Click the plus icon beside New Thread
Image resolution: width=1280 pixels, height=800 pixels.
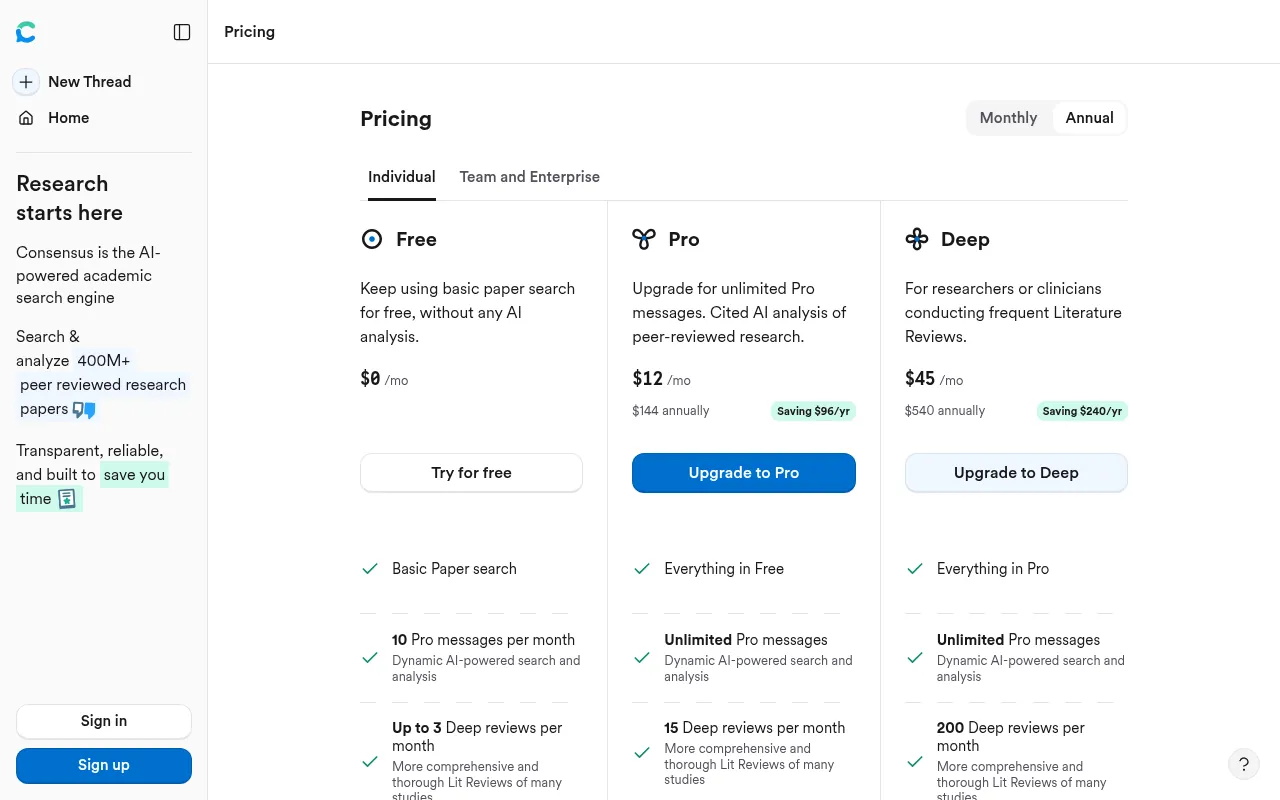pyautogui.click(x=26, y=82)
